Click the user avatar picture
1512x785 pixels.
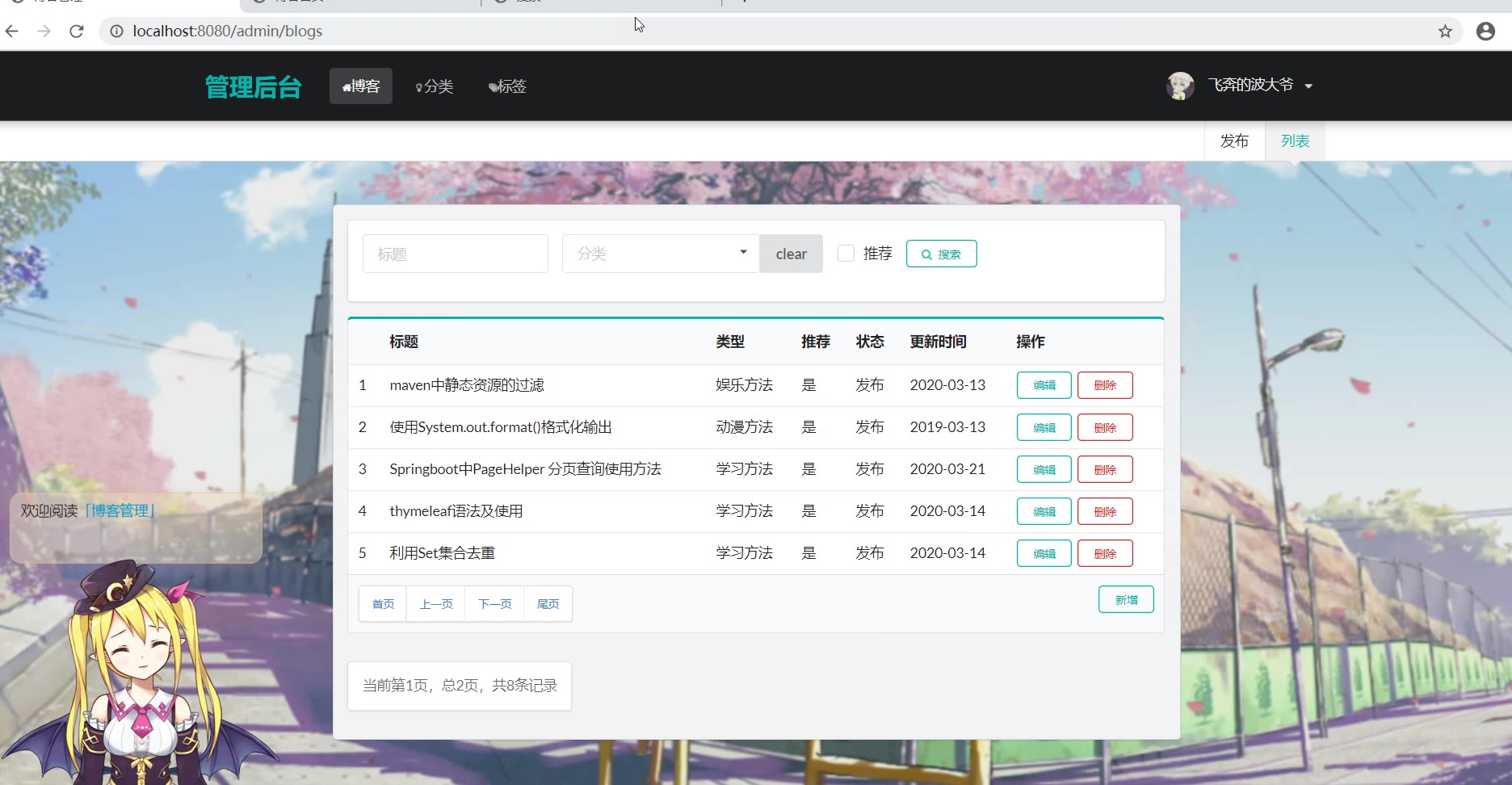1180,86
